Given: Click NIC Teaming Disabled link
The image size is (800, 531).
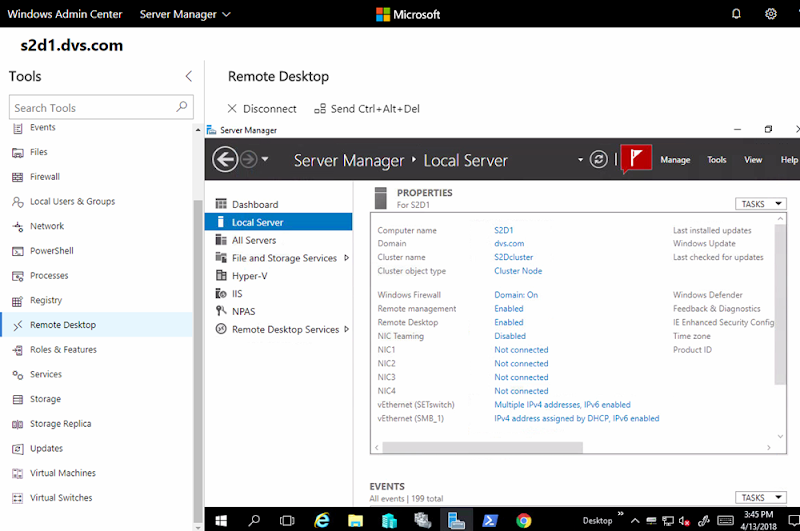Looking at the screenshot, I should [510, 336].
